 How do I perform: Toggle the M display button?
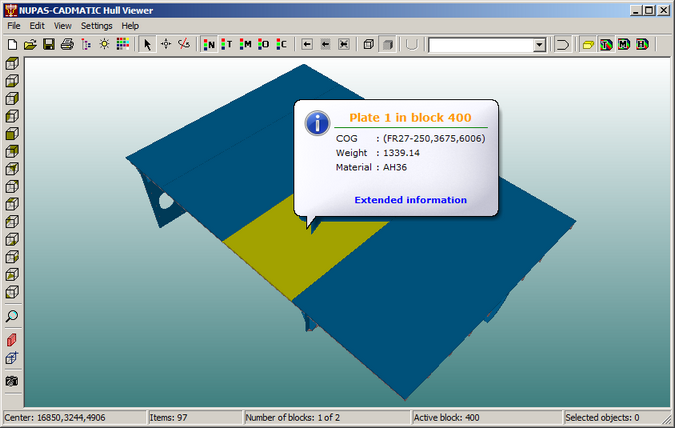tap(245, 44)
